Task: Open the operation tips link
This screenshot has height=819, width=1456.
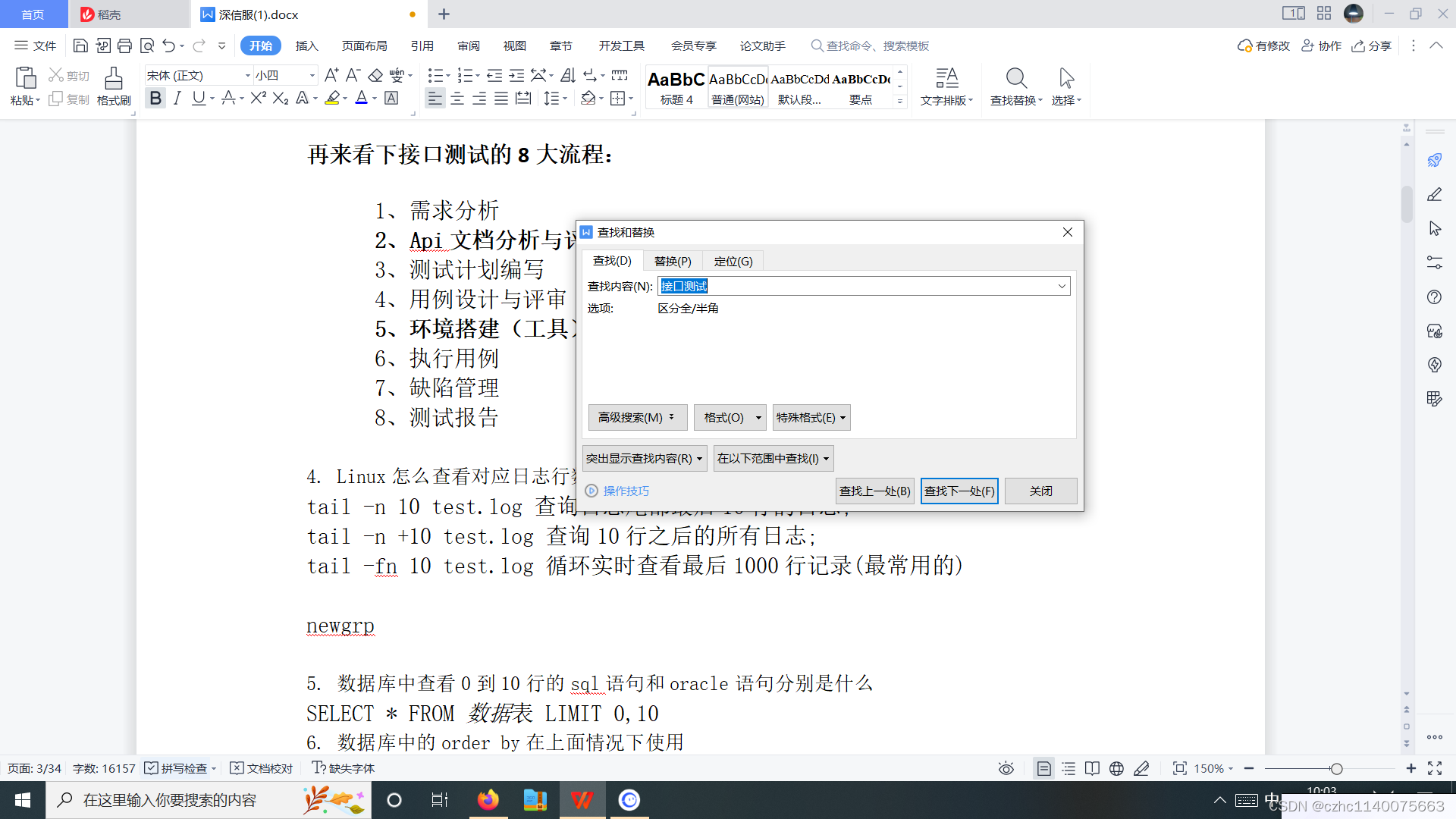Action: (x=626, y=491)
